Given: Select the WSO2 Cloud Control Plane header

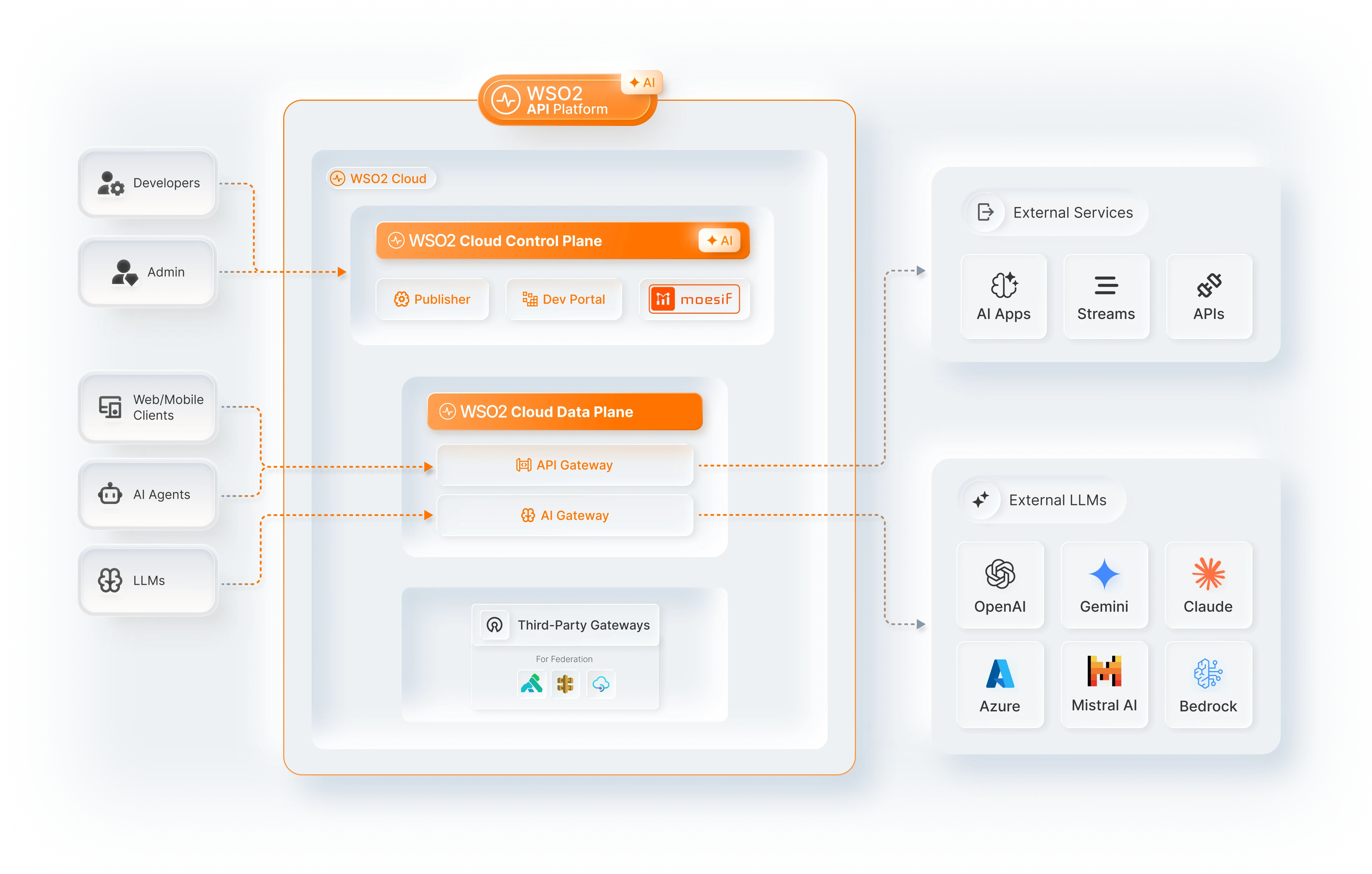Looking at the screenshot, I should [562, 240].
